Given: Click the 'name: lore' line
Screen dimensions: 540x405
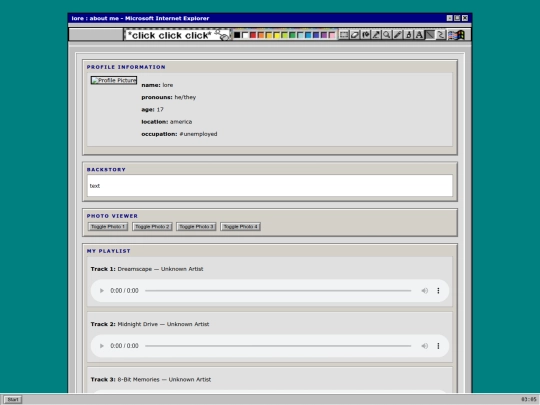Looking at the screenshot, I should click(x=157, y=85).
